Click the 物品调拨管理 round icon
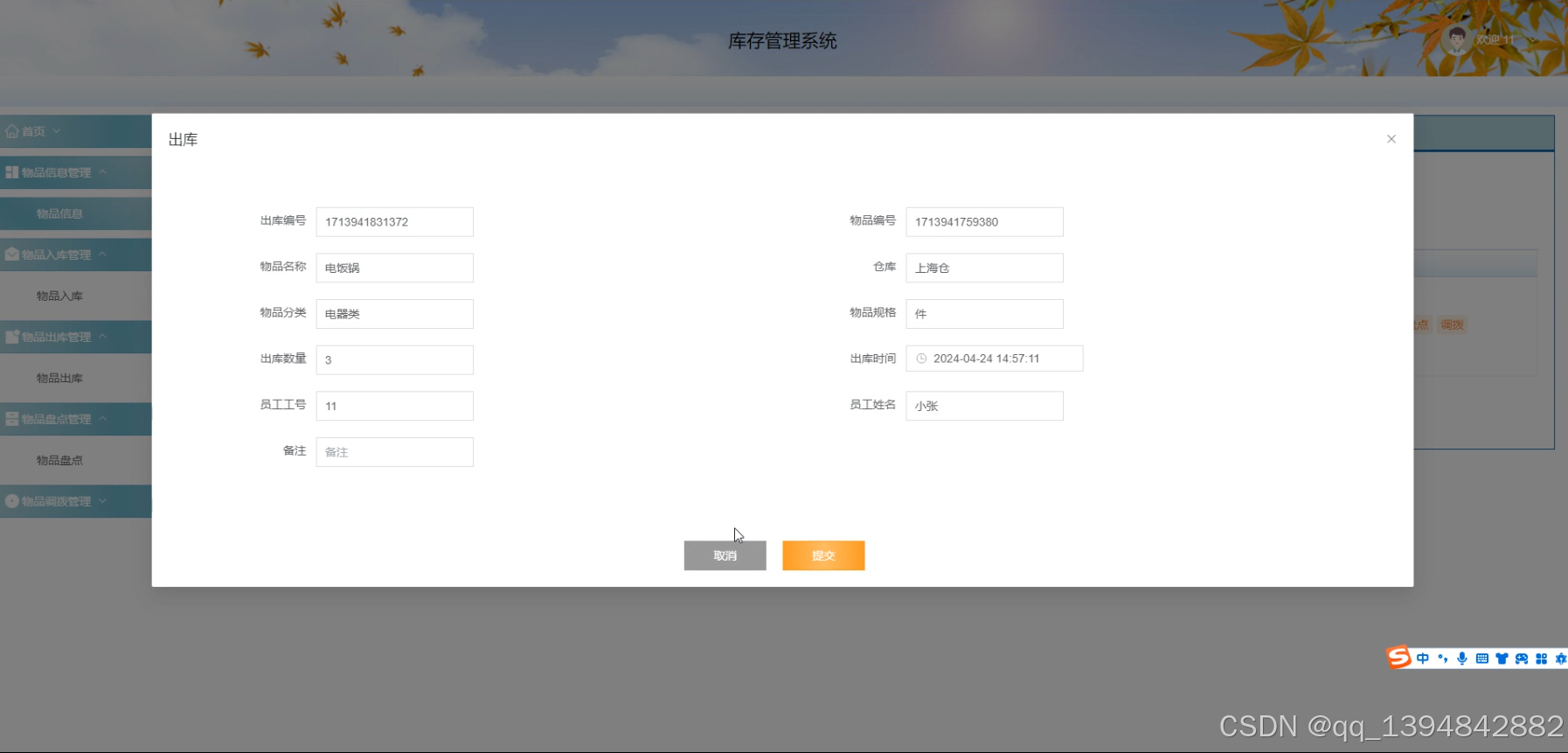The width and height of the screenshot is (1568, 753). pos(11,501)
